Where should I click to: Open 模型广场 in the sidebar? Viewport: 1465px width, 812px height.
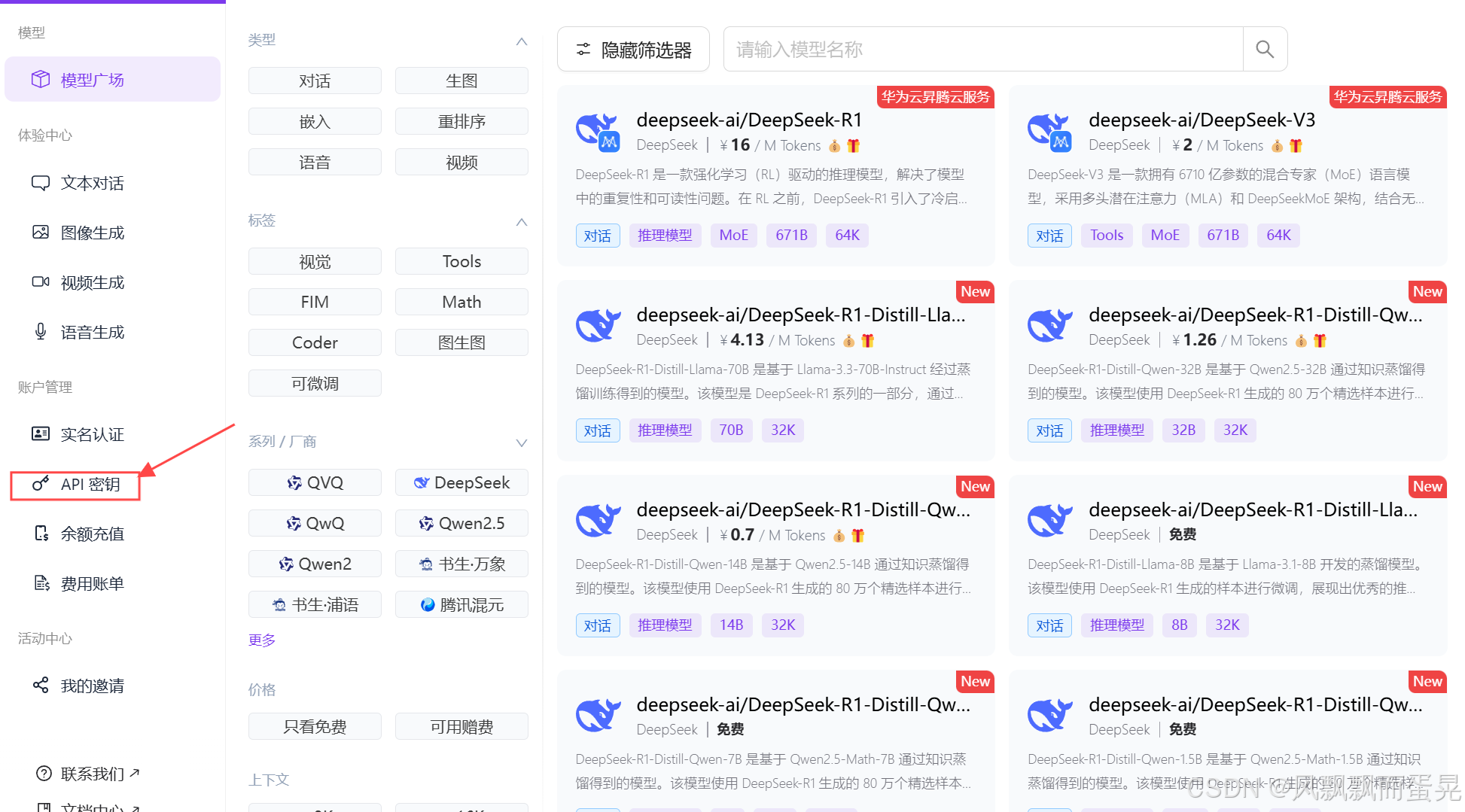click(x=112, y=79)
